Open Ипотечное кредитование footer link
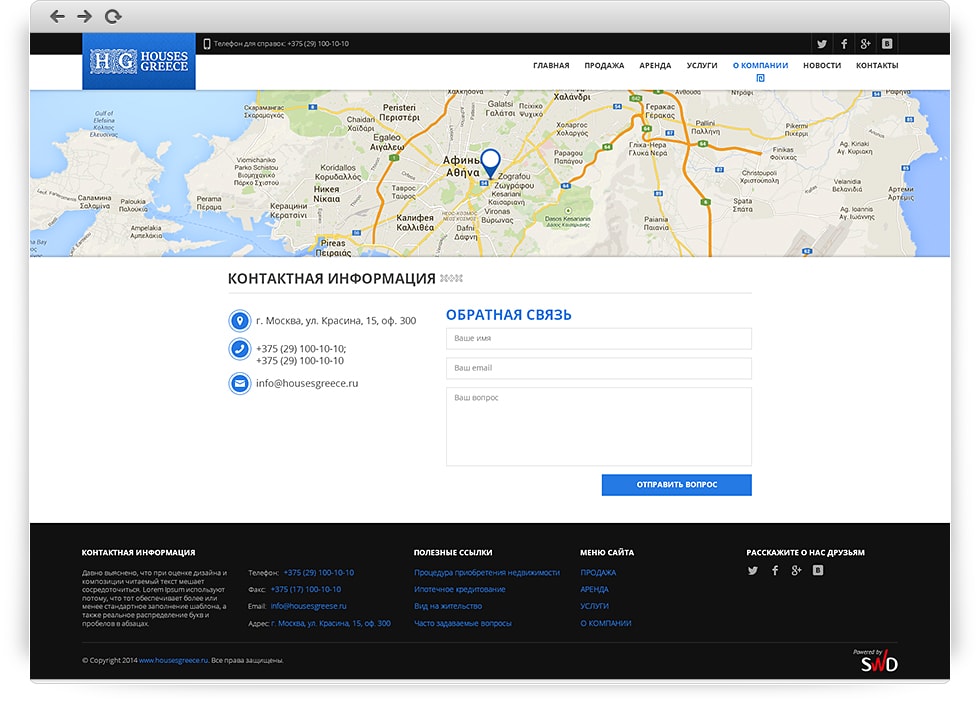980x716 pixels. (x=460, y=590)
